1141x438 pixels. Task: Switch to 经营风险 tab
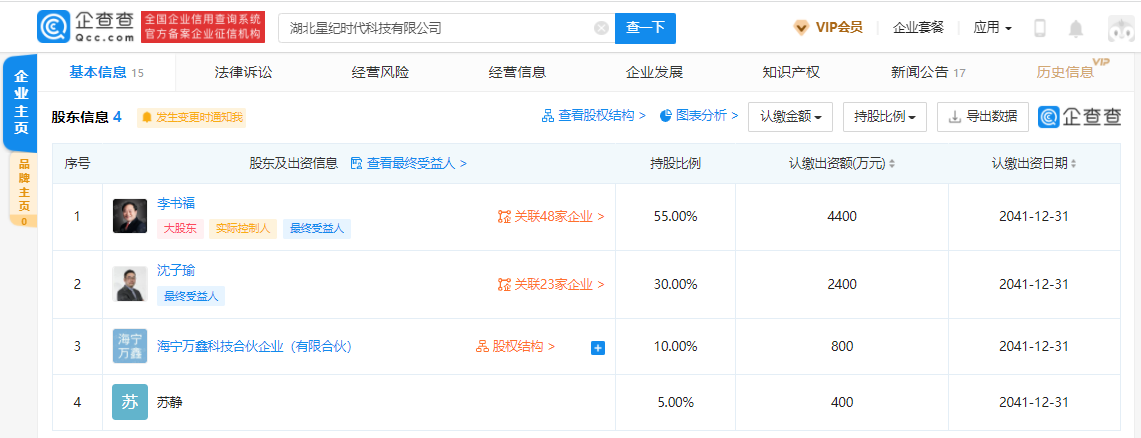click(x=380, y=72)
